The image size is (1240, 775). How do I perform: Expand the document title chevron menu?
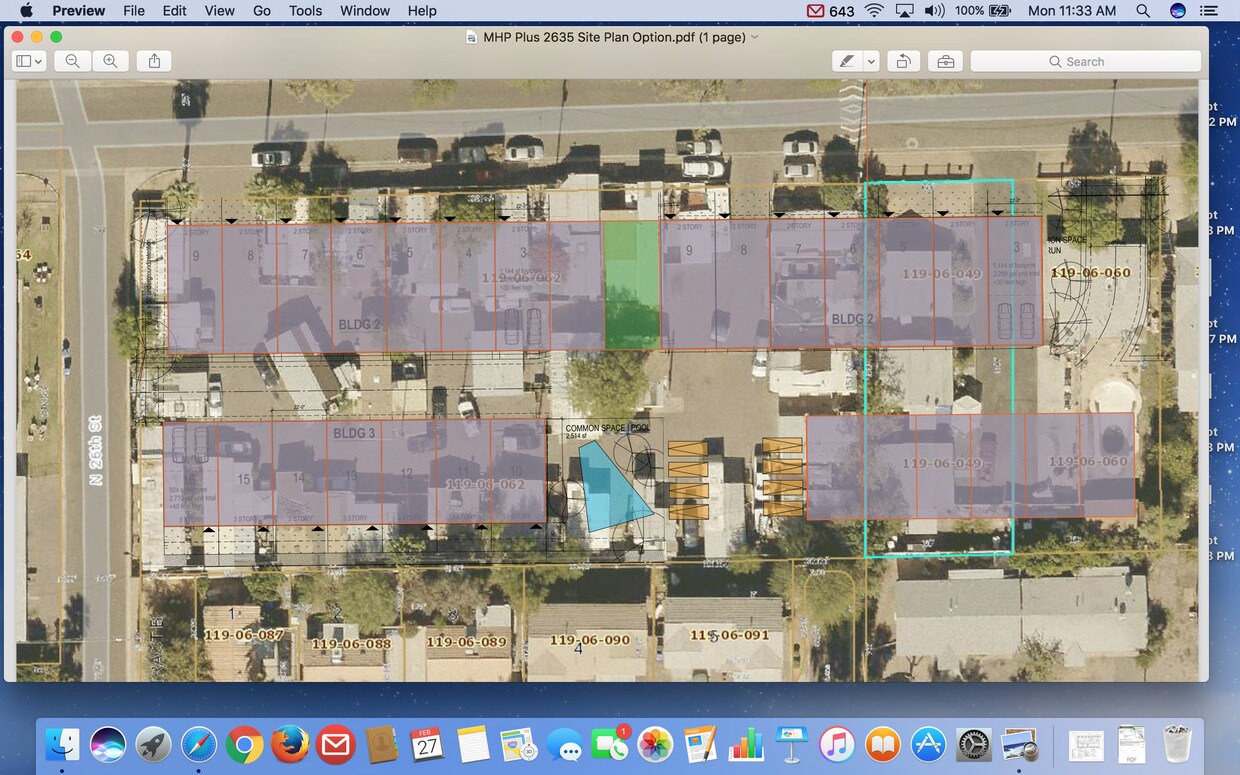(x=755, y=37)
